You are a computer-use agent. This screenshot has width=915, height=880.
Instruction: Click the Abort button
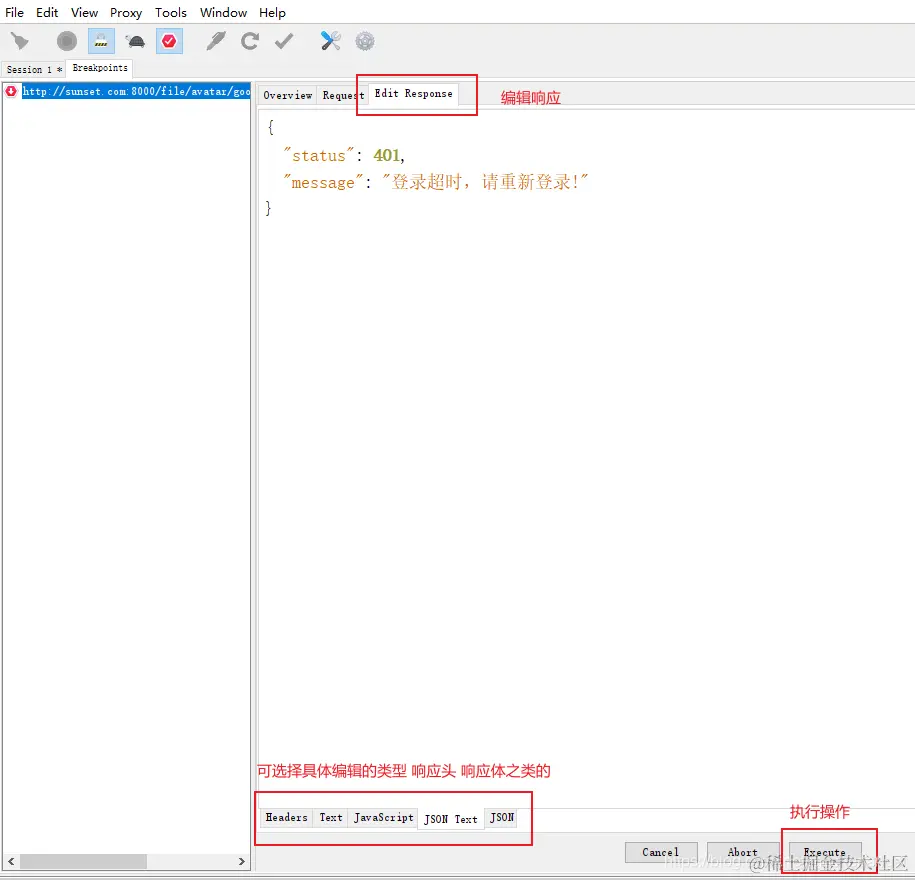pos(742,853)
